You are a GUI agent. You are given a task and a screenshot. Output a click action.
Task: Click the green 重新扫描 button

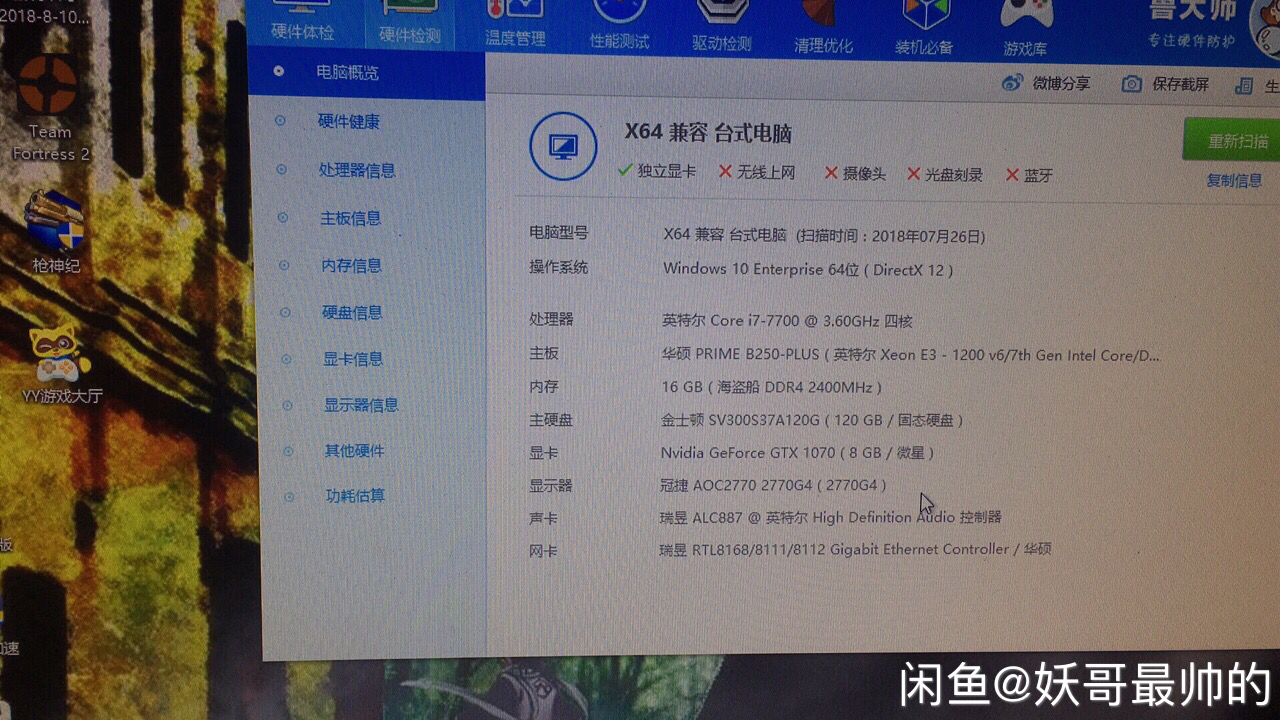[1231, 140]
